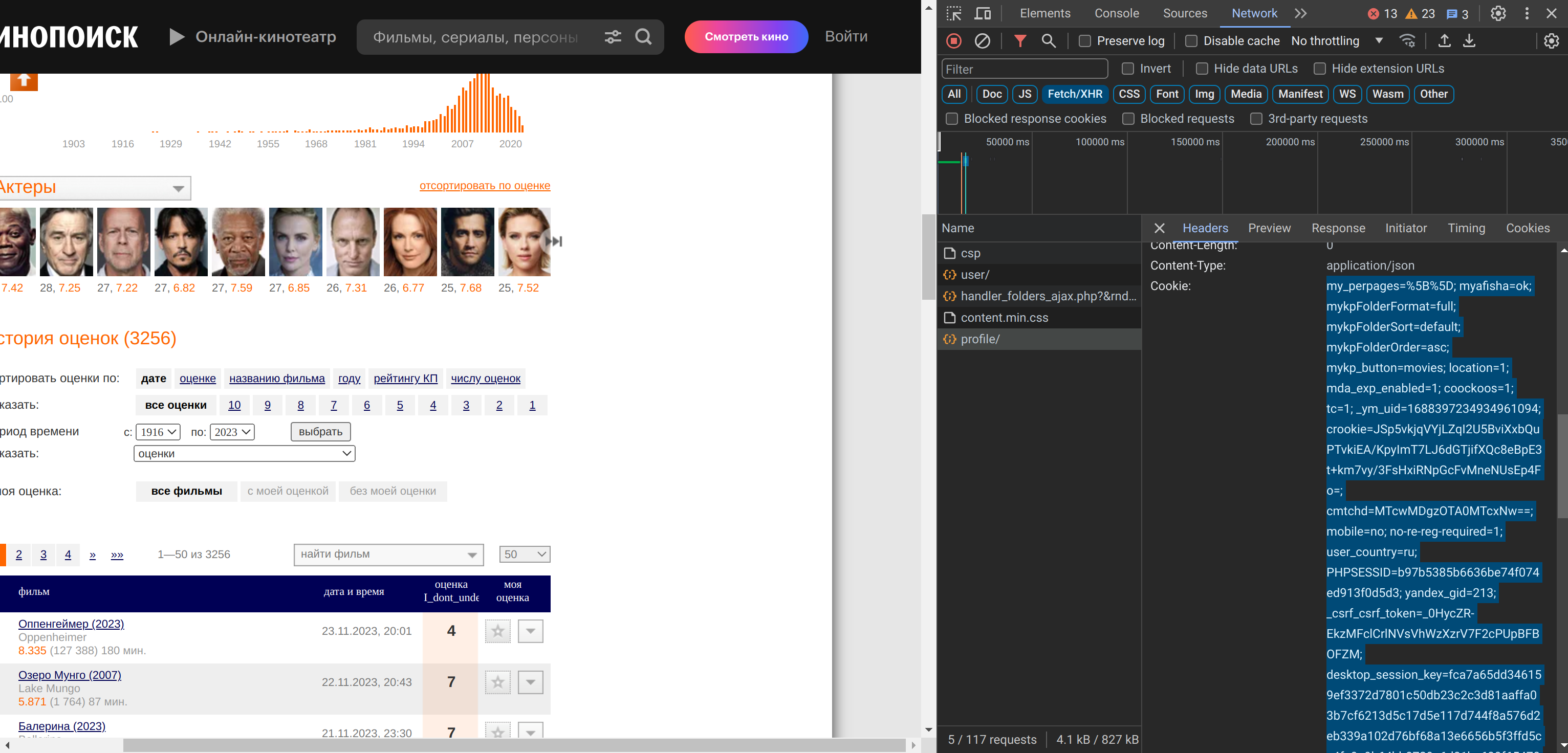Click the inspect element picker icon

[953, 13]
